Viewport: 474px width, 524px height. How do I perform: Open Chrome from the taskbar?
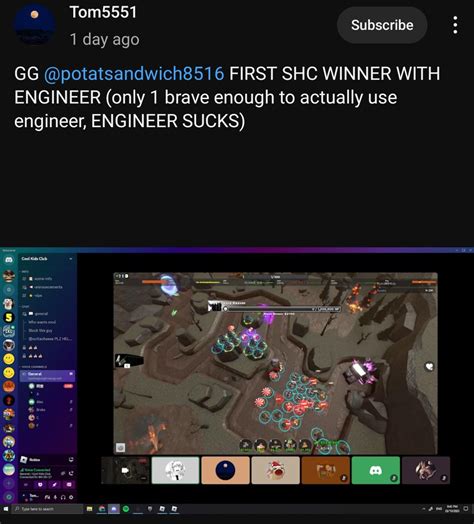pyautogui.click(x=102, y=509)
